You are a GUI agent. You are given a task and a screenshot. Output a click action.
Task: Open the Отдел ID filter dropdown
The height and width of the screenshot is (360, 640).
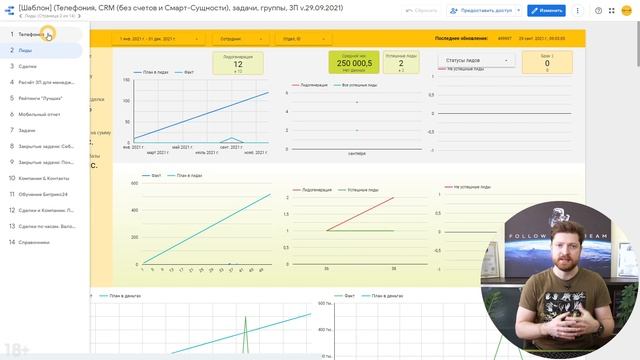click(x=304, y=39)
